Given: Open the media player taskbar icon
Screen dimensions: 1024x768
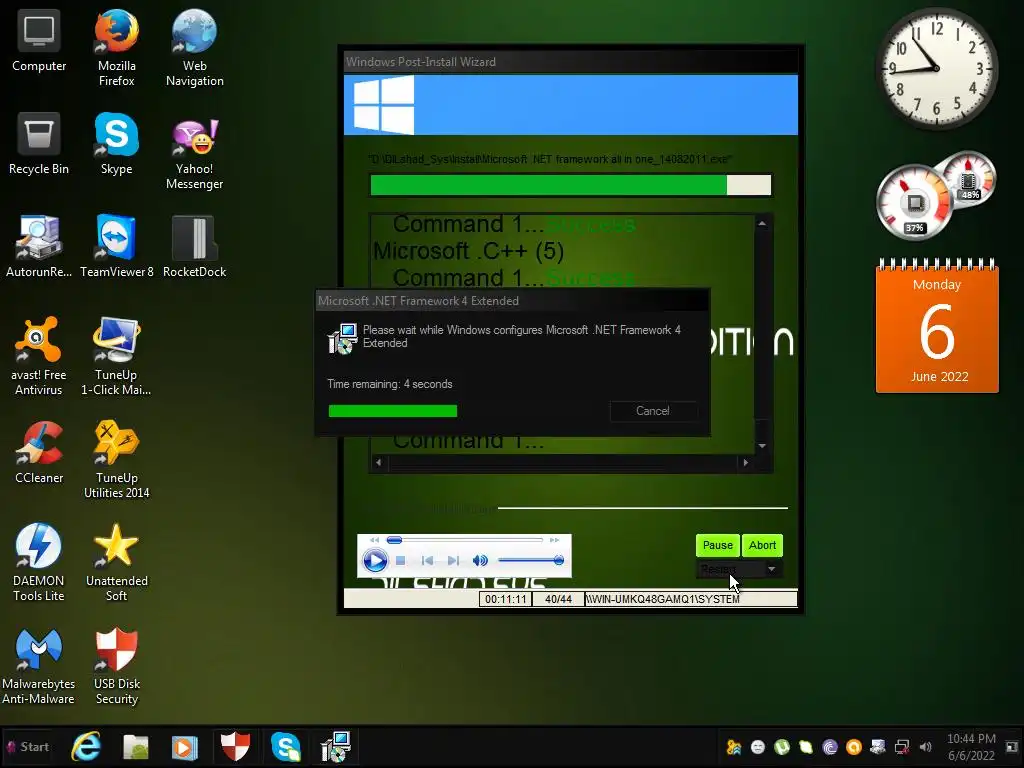Looking at the screenshot, I should (x=184, y=747).
